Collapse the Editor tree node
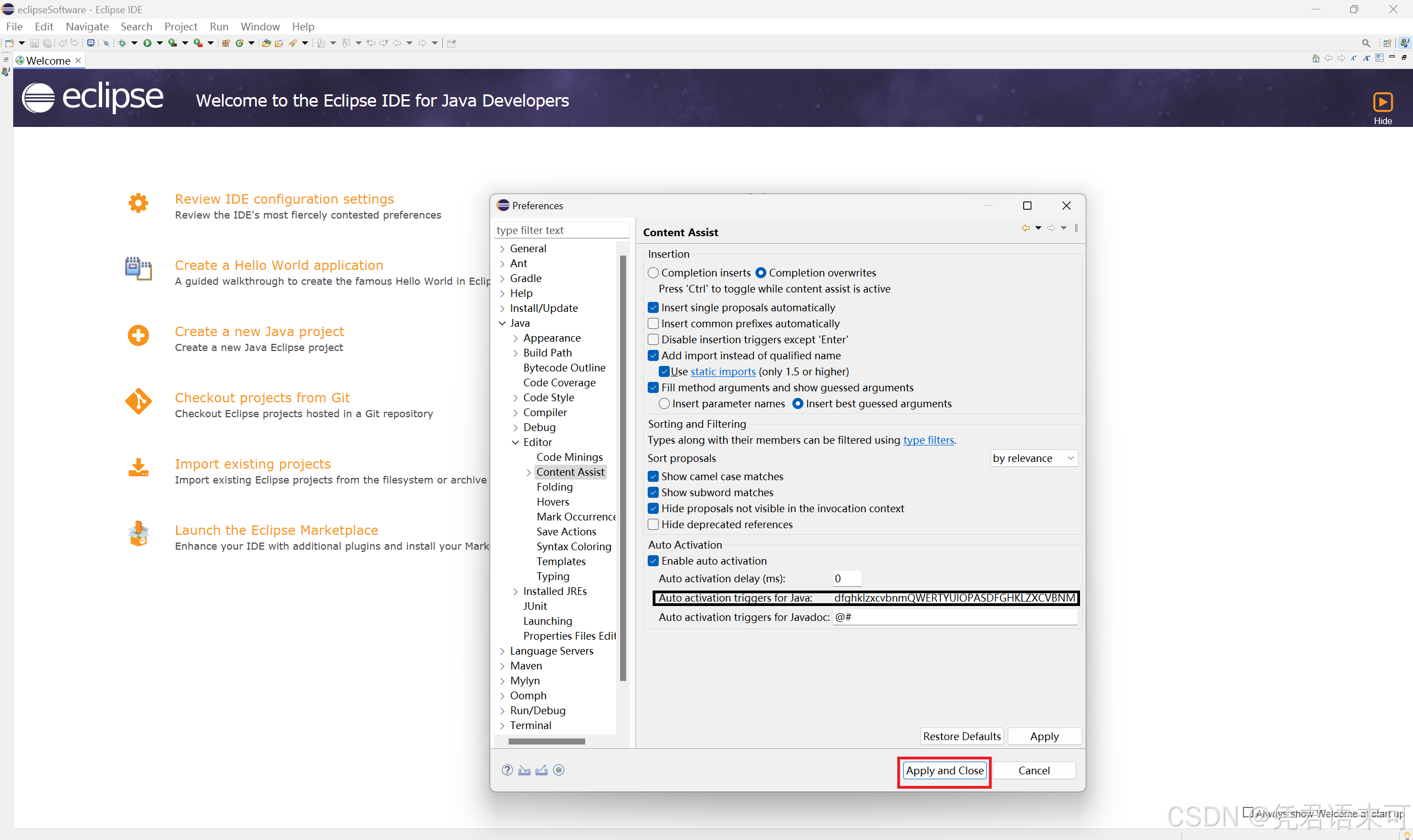1413x840 pixels. [x=515, y=443]
